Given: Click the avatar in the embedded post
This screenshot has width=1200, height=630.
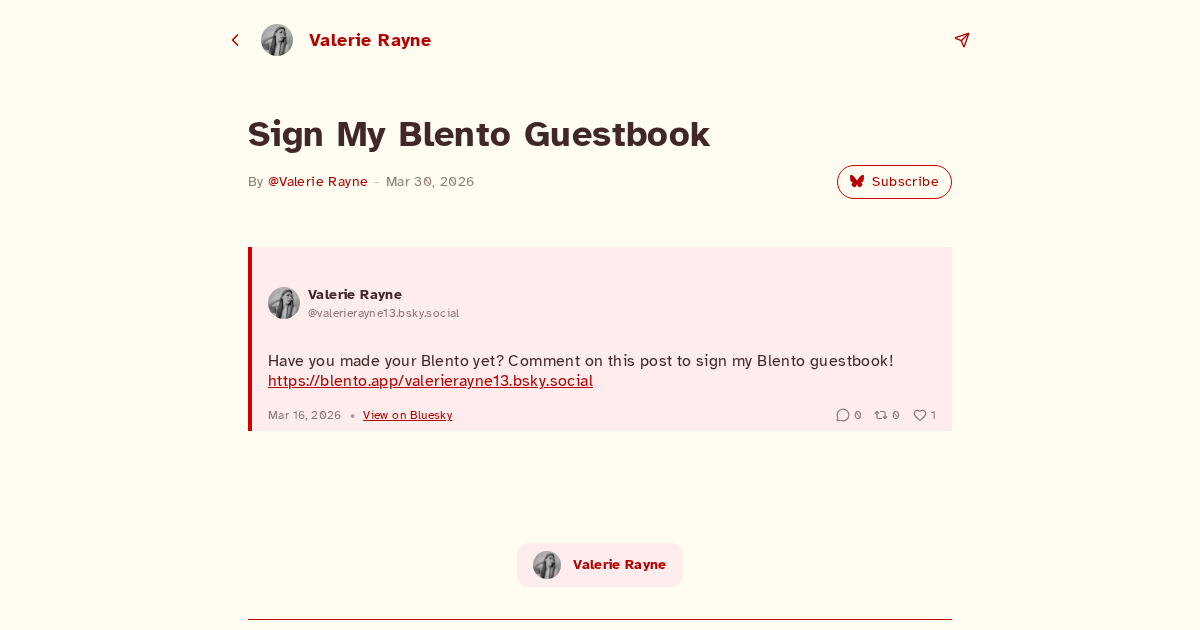Looking at the screenshot, I should (x=284, y=303).
